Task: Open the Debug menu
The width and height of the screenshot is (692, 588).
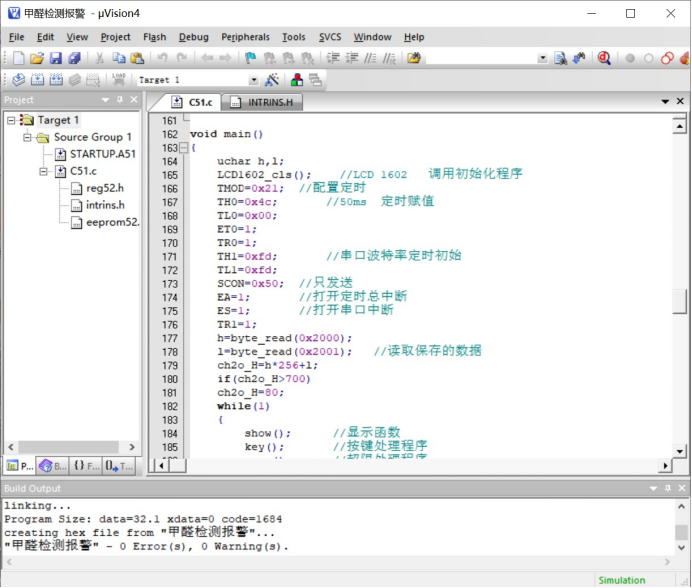Action: click(x=193, y=37)
